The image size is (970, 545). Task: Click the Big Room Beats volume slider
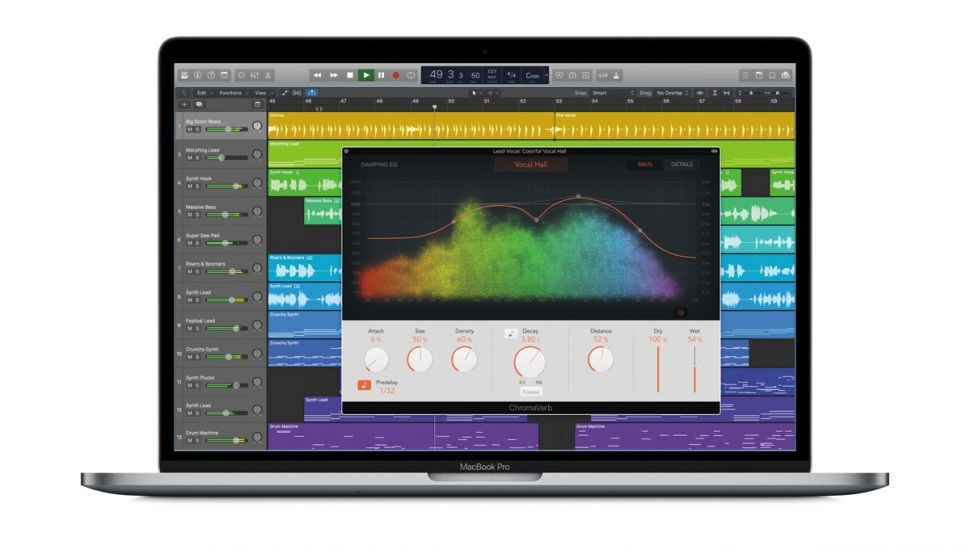tap(226, 129)
